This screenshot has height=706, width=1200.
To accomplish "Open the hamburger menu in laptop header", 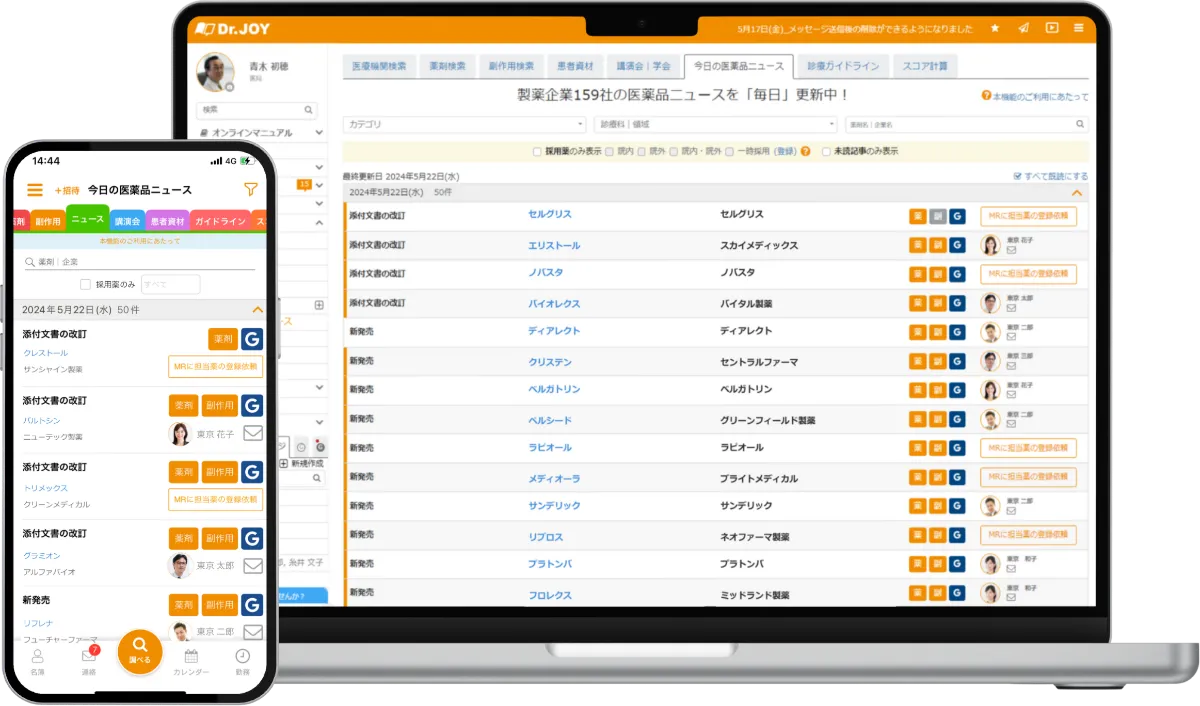I will (x=1079, y=28).
